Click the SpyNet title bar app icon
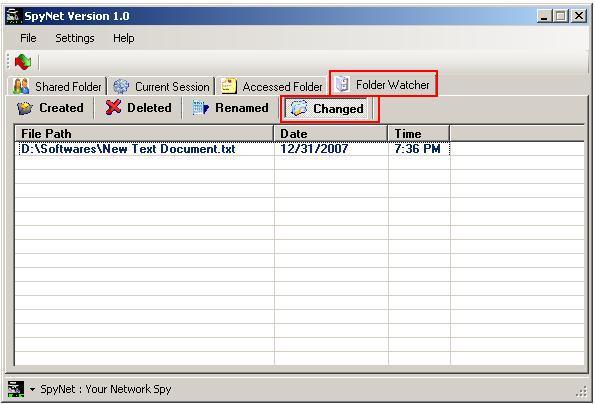Viewport: 595px width, 404px height. pyautogui.click(x=14, y=16)
